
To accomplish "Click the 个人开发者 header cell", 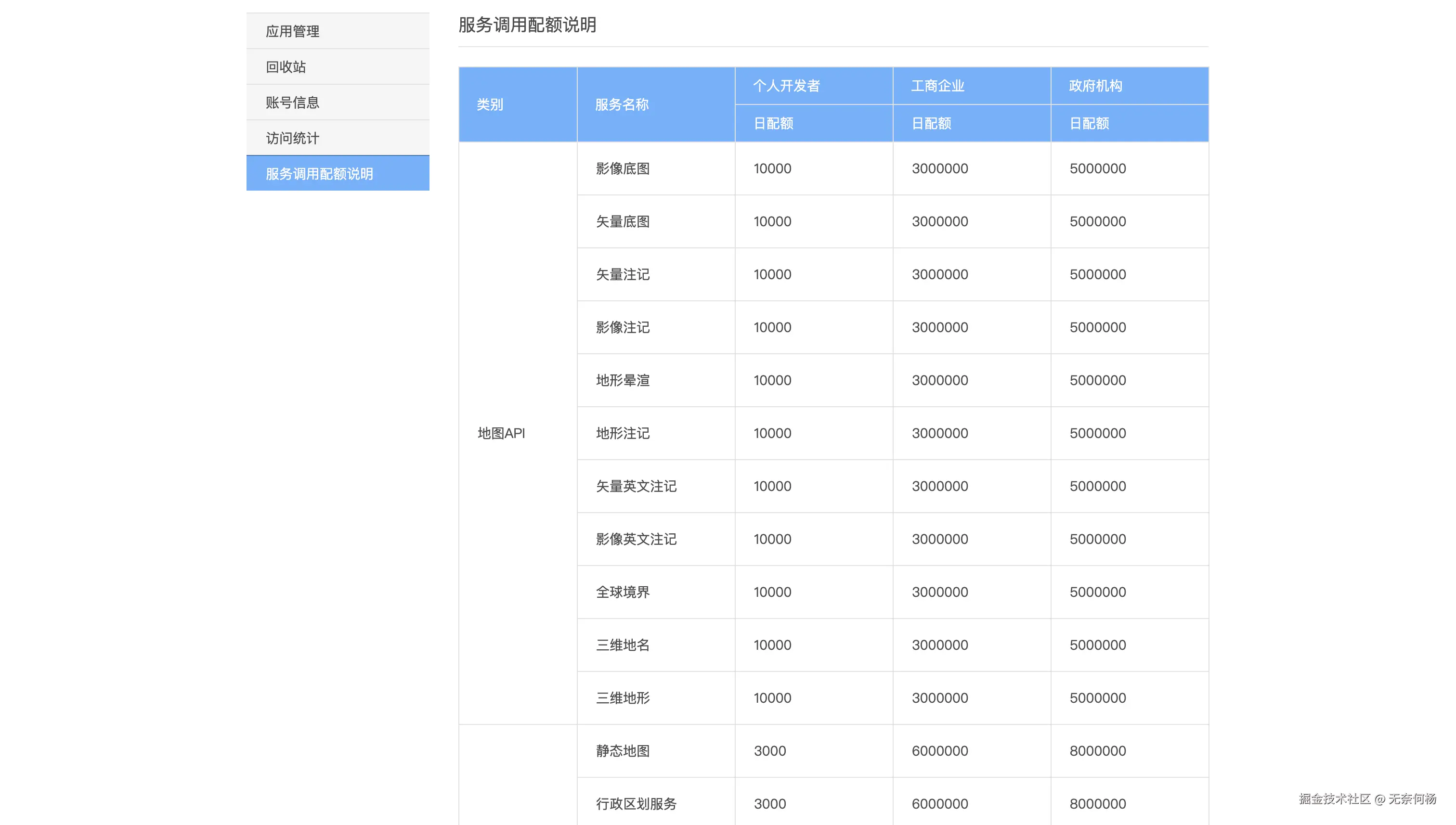I will pos(786,86).
